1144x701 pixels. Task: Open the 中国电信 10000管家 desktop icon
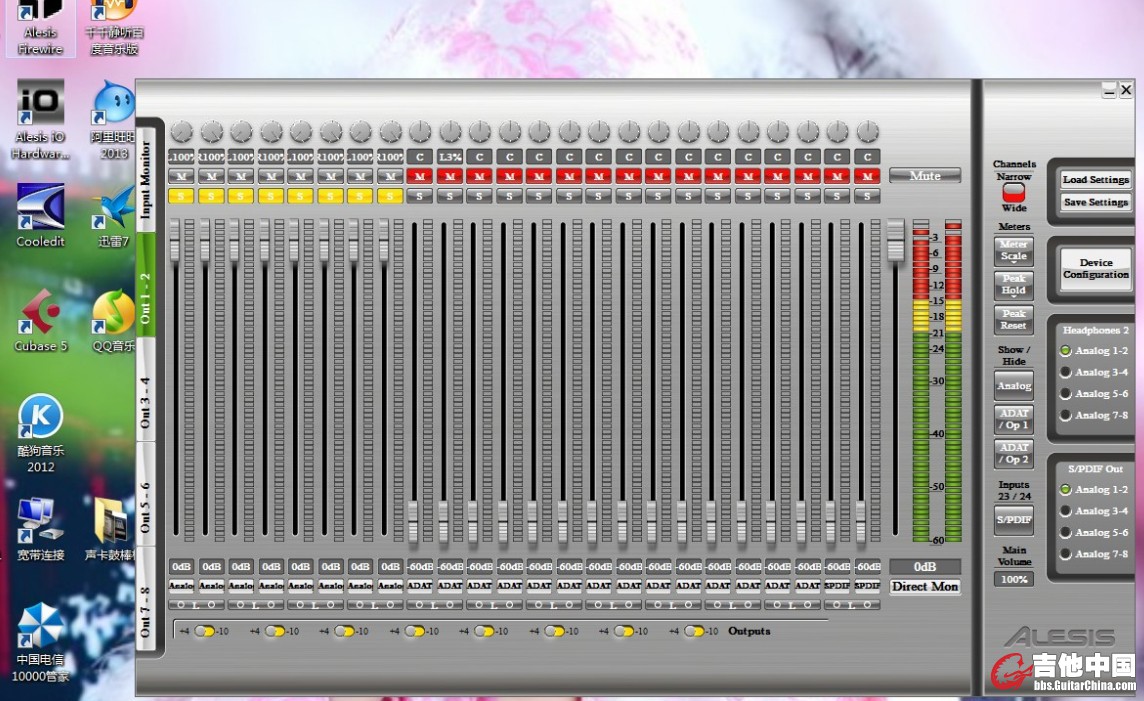pyautogui.click(x=41, y=642)
